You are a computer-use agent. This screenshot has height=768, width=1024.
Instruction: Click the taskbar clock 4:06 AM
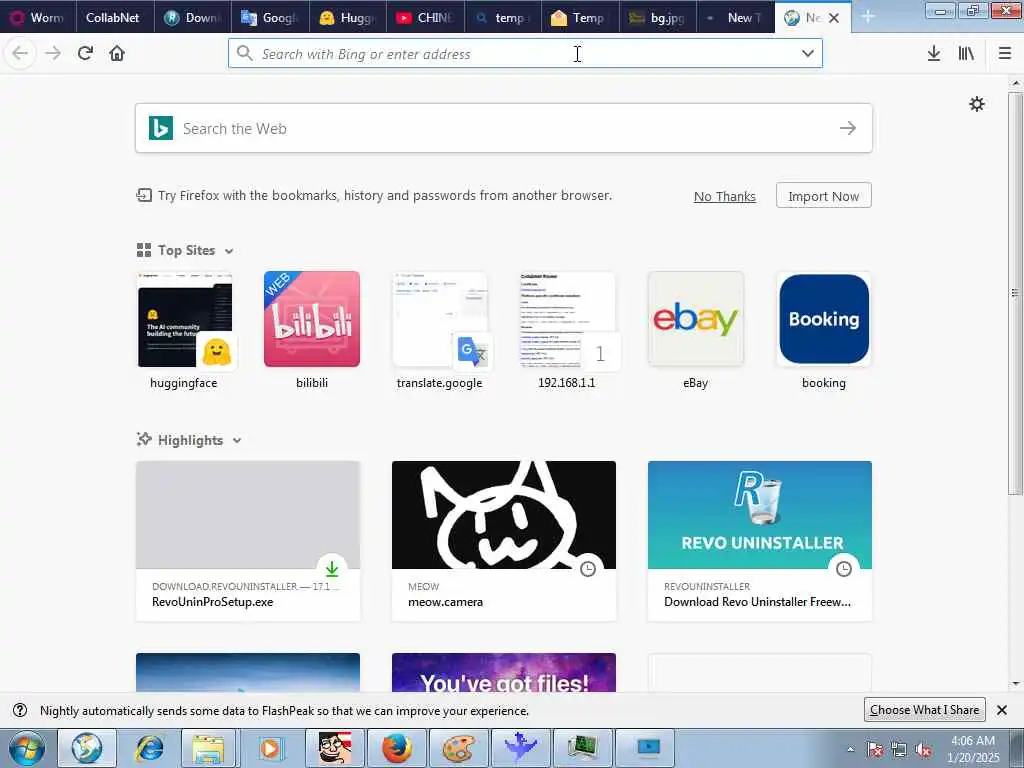click(x=973, y=741)
